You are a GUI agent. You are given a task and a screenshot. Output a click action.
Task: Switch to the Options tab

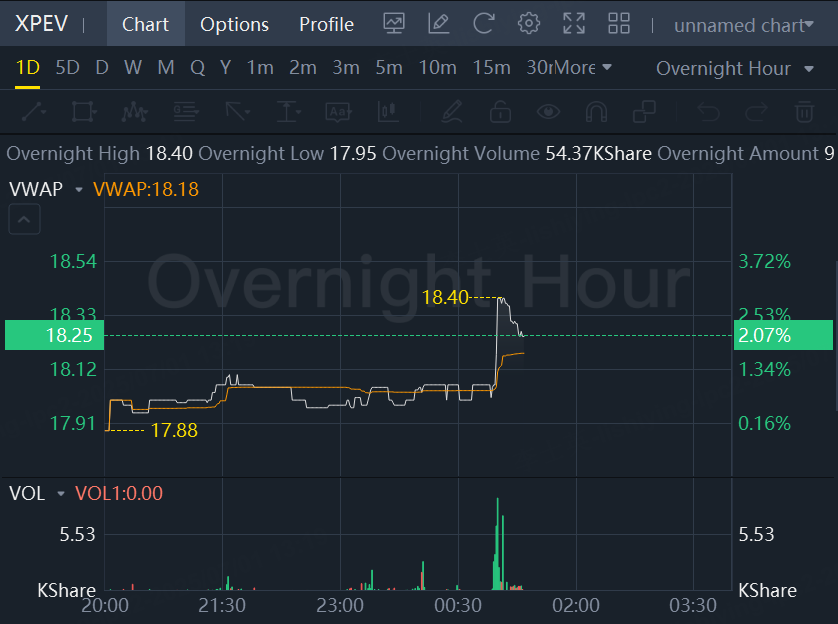point(234,24)
